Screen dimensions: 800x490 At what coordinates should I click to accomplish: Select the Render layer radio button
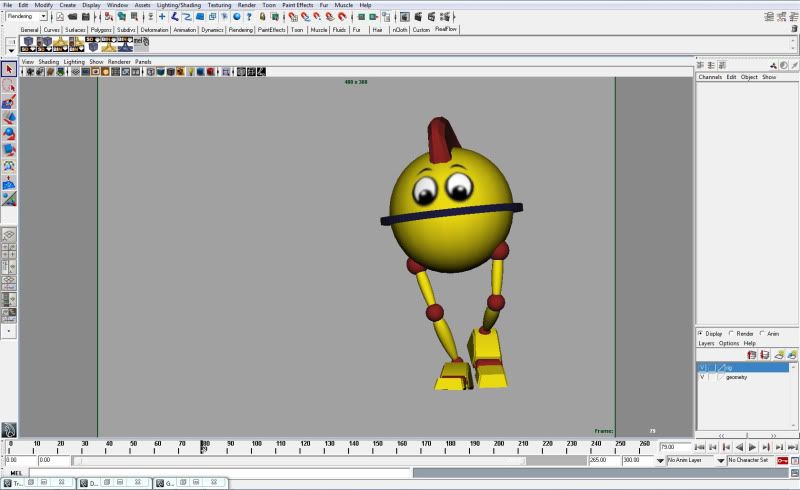click(731, 333)
